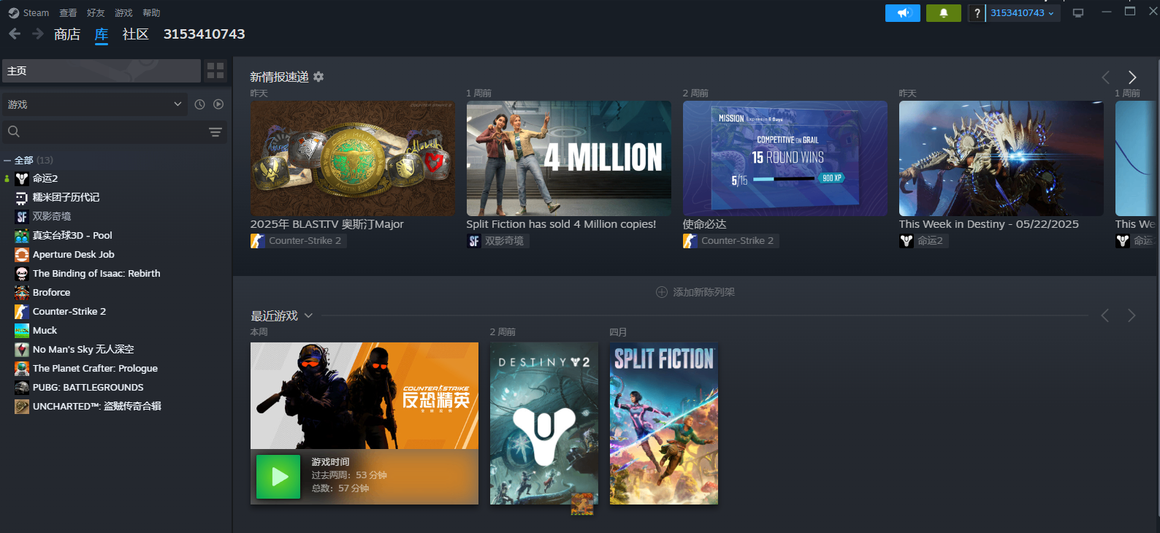This screenshot has width=1160, height=533.
Task: Switch to the grid collections view icon
Action: [x=215, y=71]
